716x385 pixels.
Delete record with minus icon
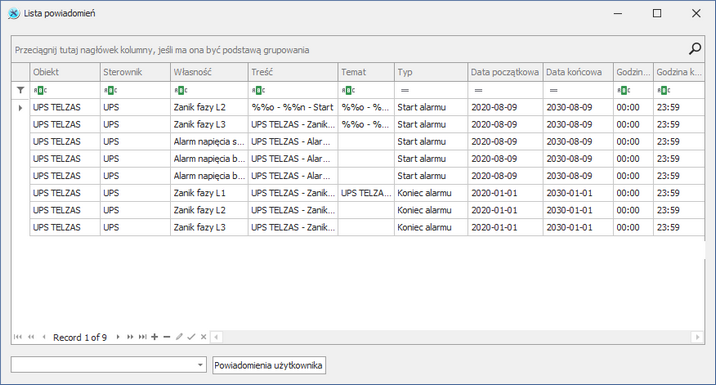coord(167,337)
